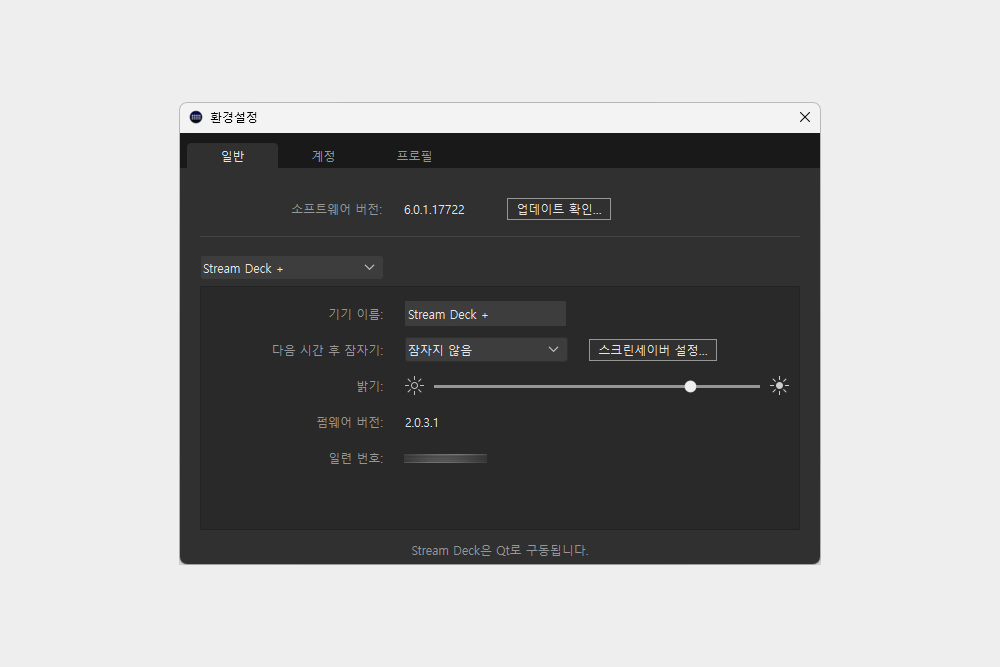Screen dimensions: 1000x667
Task: Click the 소프트웨어 버전: label
Action: 337,209
